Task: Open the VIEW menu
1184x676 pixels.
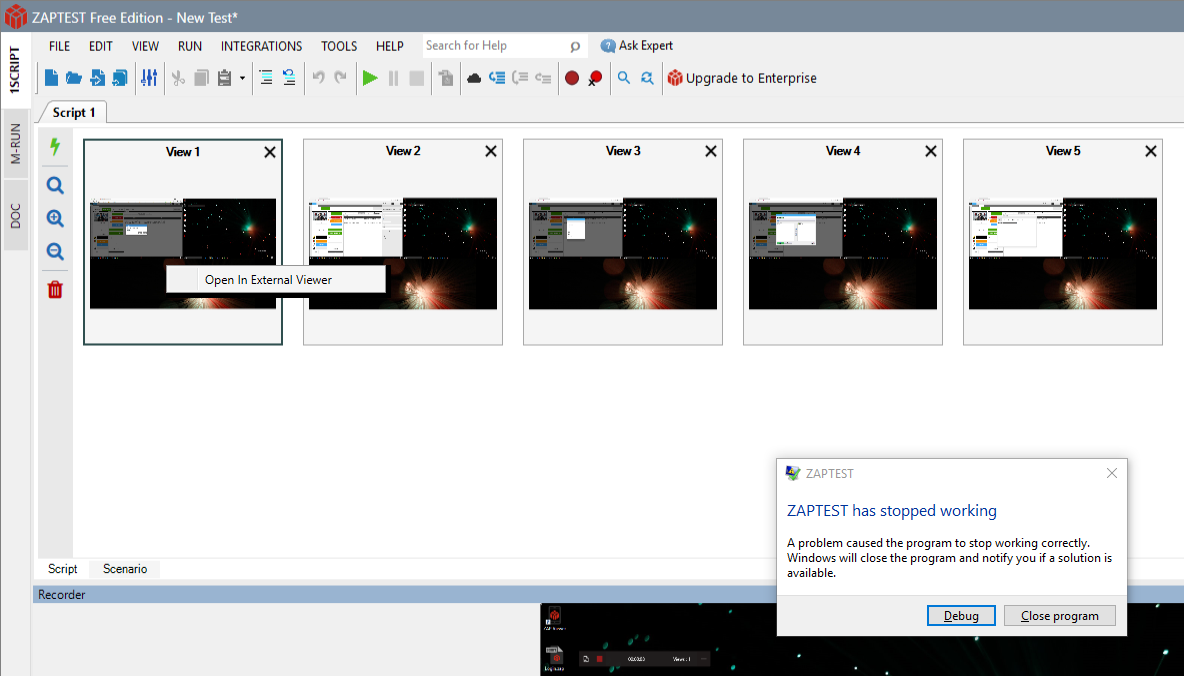Action: (x=145, y=46)
